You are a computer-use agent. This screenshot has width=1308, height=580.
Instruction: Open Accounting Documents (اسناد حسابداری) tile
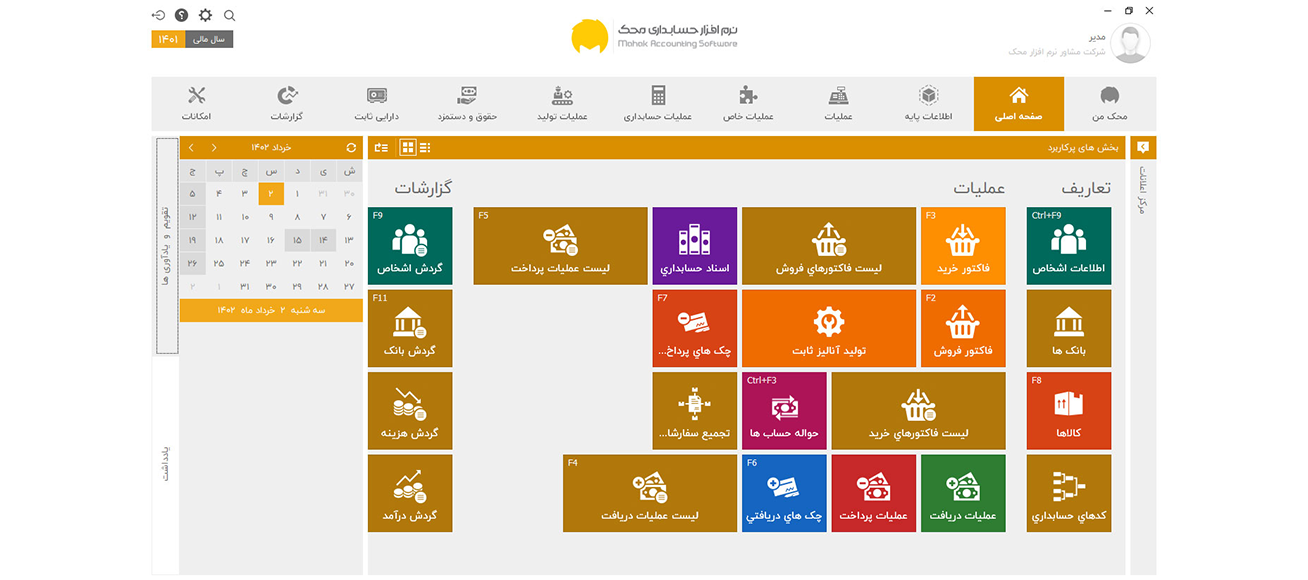pyautogui.click(x=694, y=245)
